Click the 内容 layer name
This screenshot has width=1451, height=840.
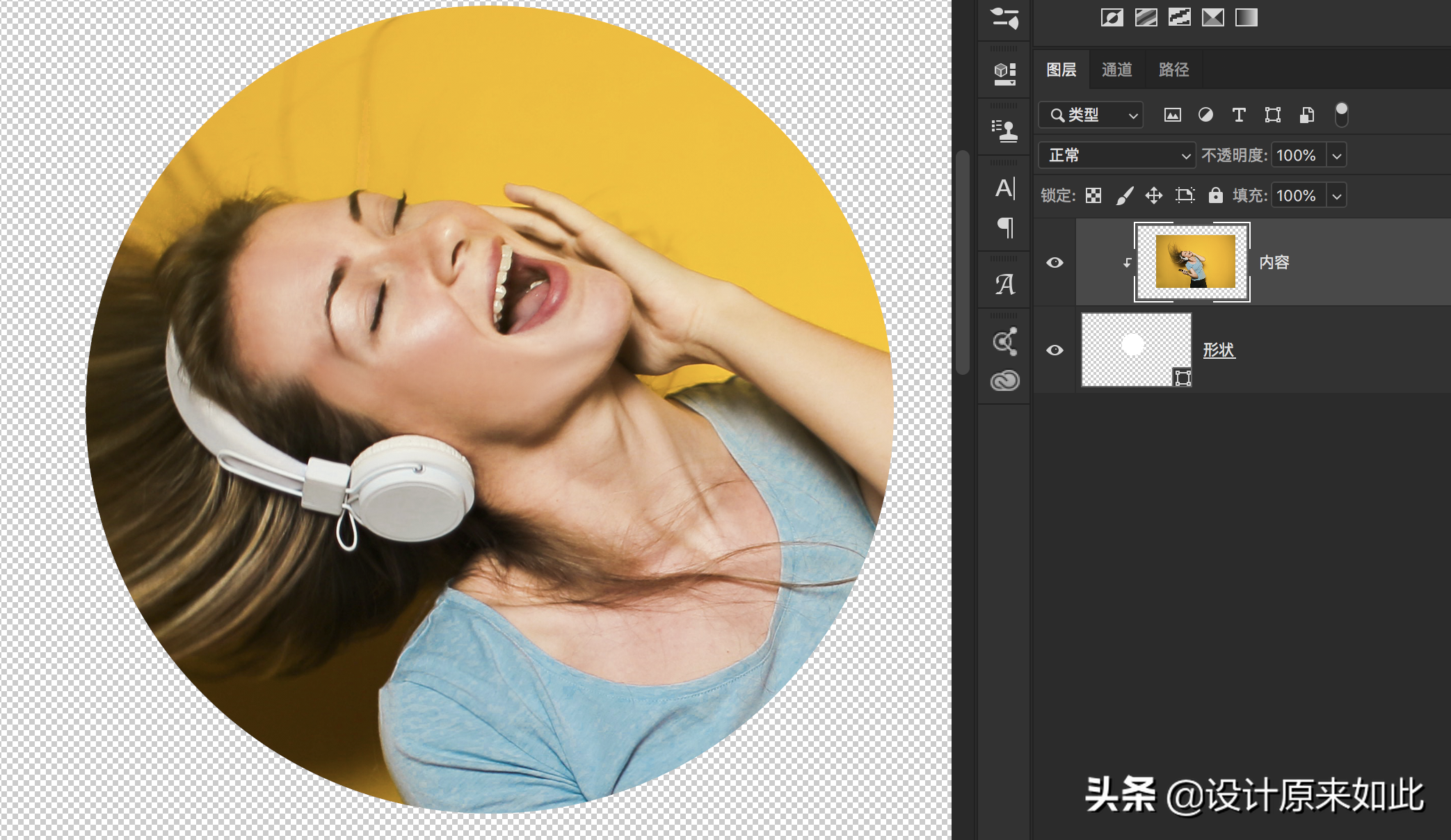(1274, 263)
